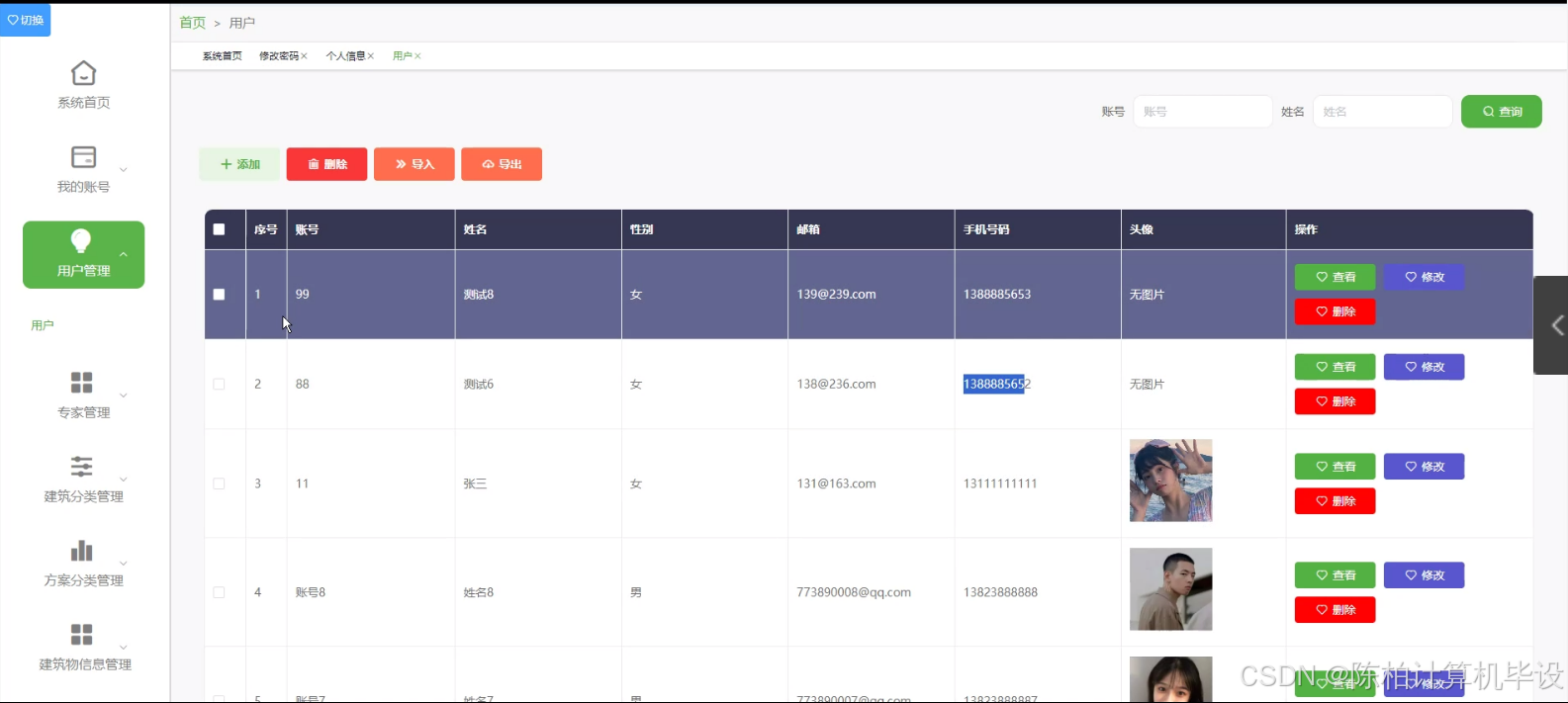Click email cell 139@239.com
The width and height of the screenshot is (1568, 703).
click(836, 295)
